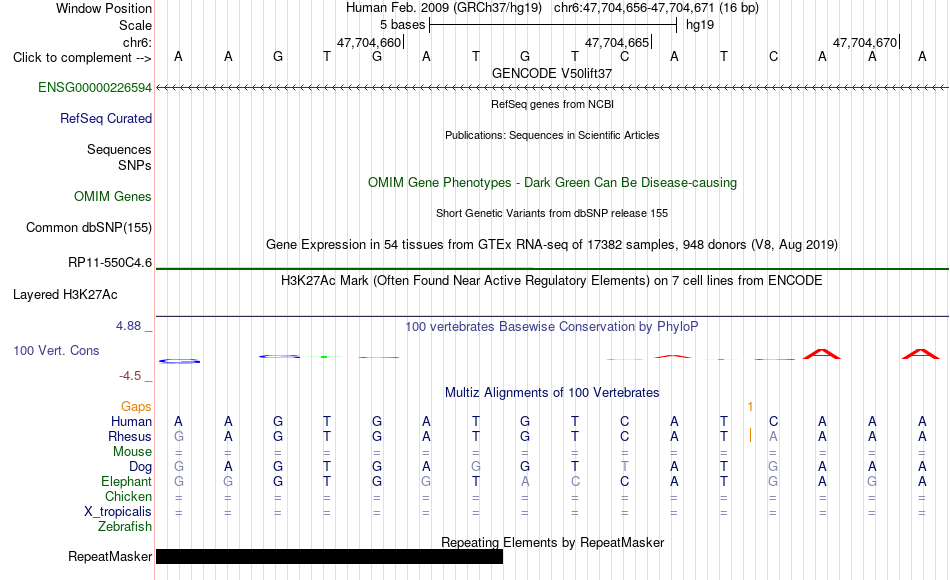Click the Sequences label
Screen dimensions: 950x580
click(x=119, y=150)
